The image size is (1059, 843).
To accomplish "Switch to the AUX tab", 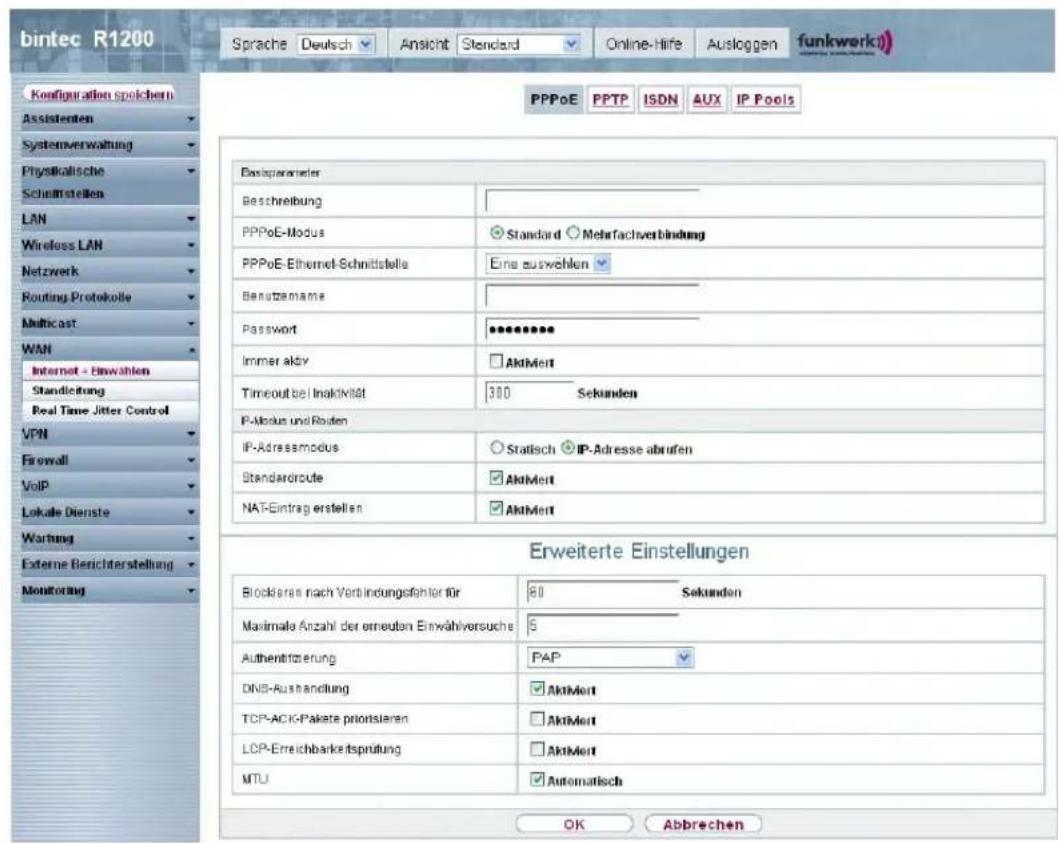I will pyautogui.click(x=707, y=100).
